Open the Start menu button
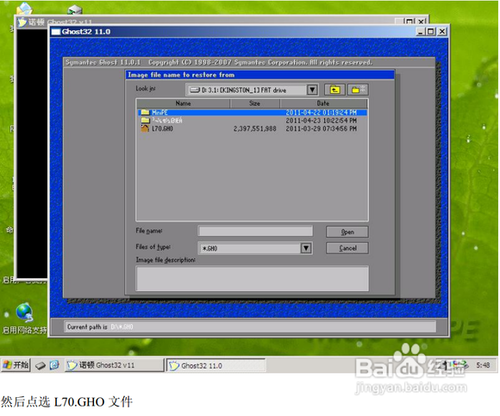Image resolution: width=500 pixels, height=416 pixels. tap(15, 365)
